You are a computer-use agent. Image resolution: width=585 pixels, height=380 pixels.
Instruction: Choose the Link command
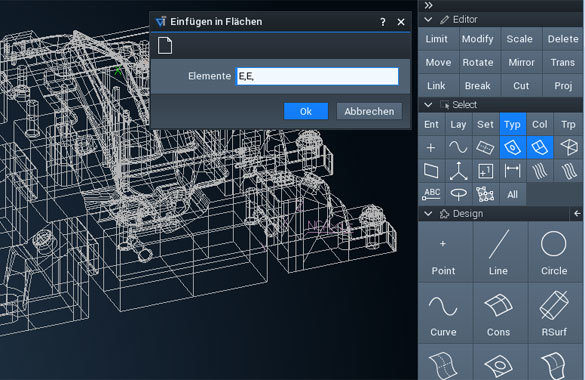[438, 86]
